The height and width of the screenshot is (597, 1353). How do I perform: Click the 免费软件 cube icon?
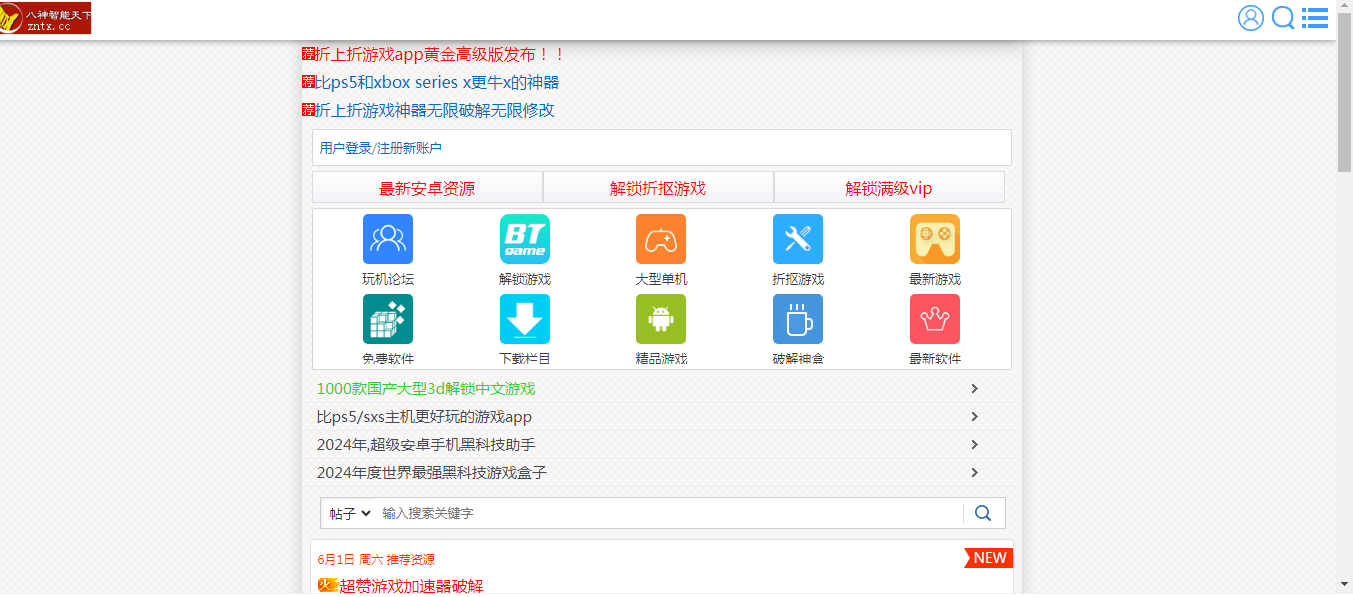tap(388, 320)
